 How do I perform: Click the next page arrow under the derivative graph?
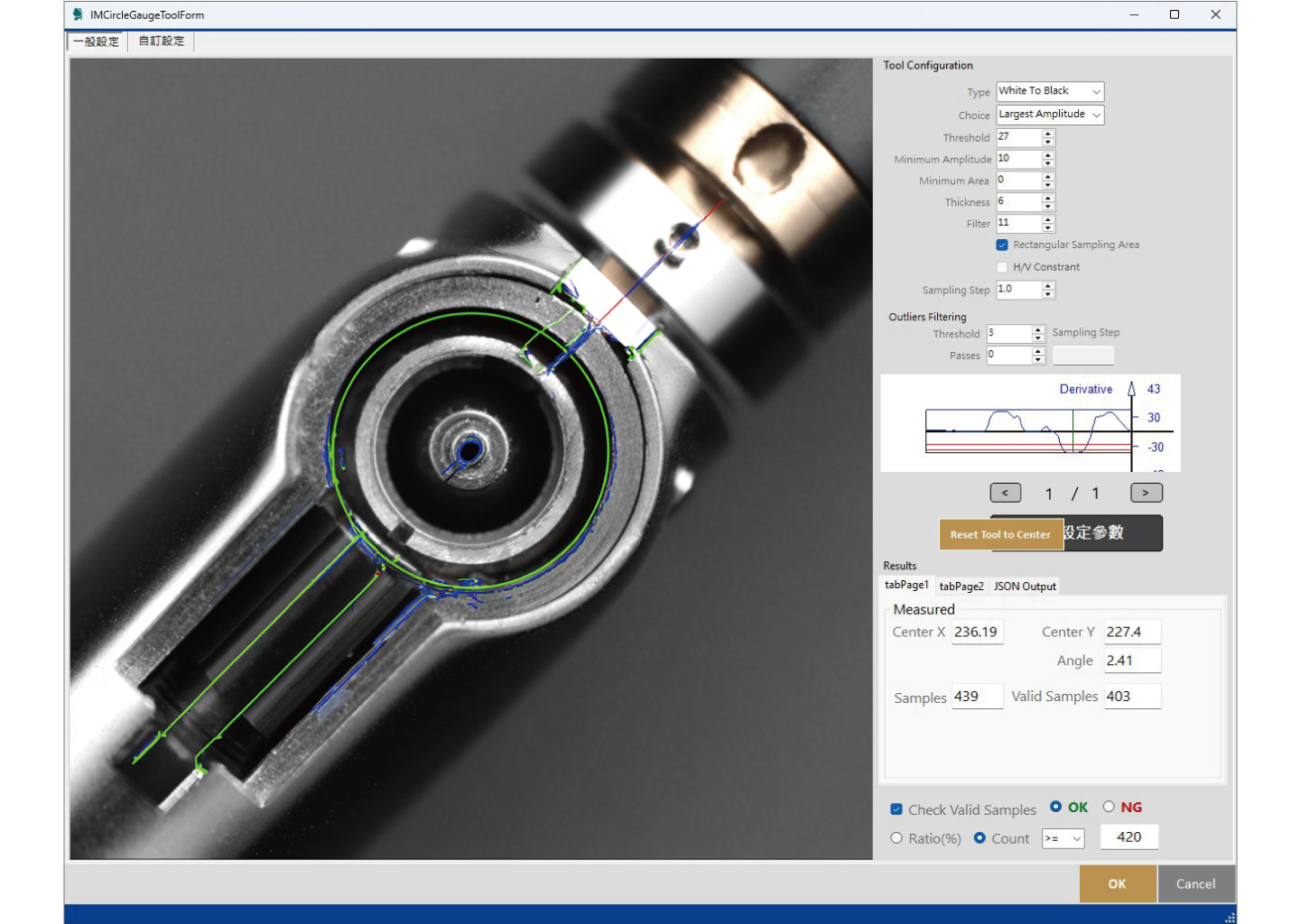(1146, 493)
